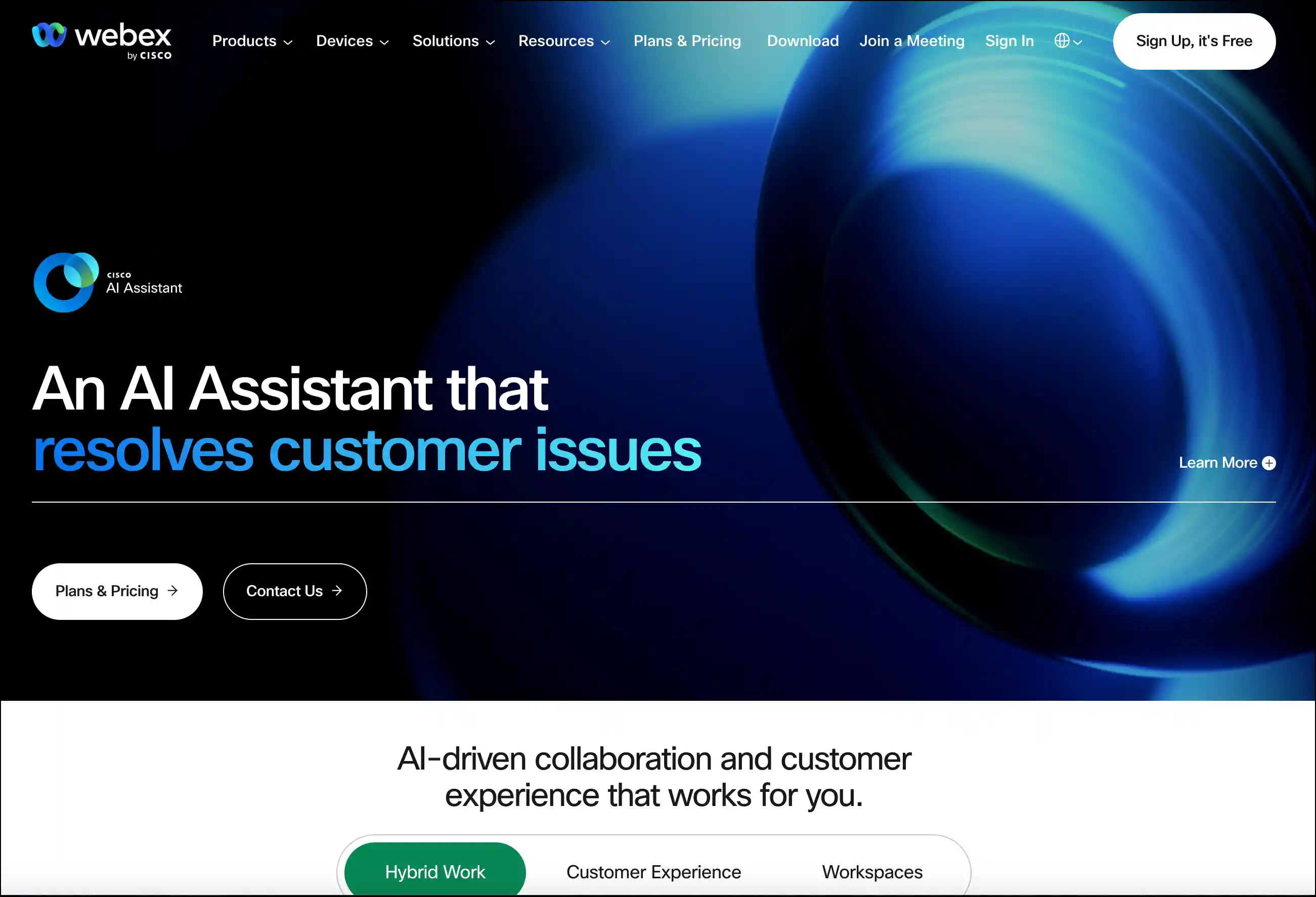
Task: Click the arrow in Contact Us button
Action: (x=337, y=591)
